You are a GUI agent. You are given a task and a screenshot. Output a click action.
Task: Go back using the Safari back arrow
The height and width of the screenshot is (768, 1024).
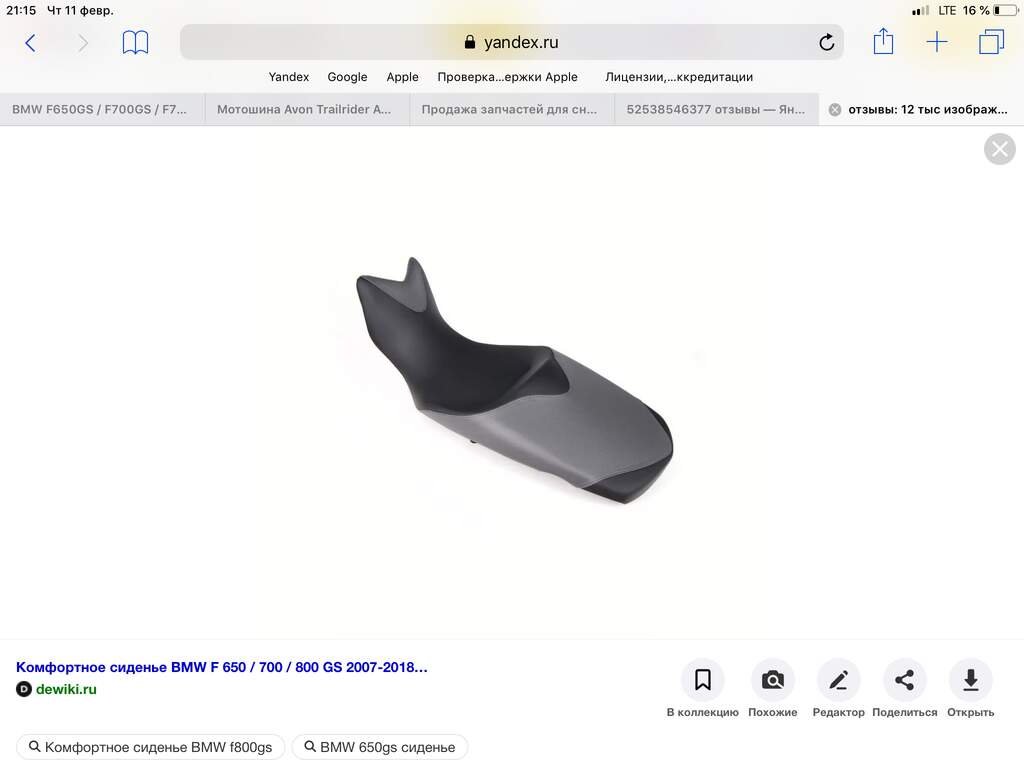(30, 43)
